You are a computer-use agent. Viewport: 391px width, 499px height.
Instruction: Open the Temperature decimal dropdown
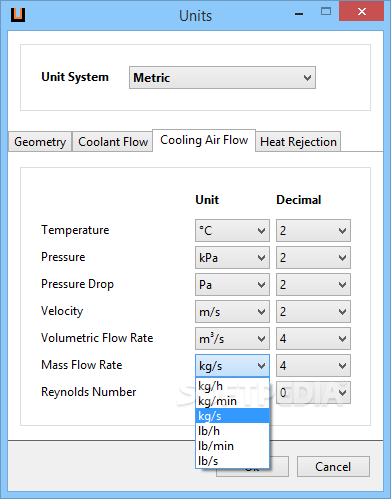pos(313,230)
